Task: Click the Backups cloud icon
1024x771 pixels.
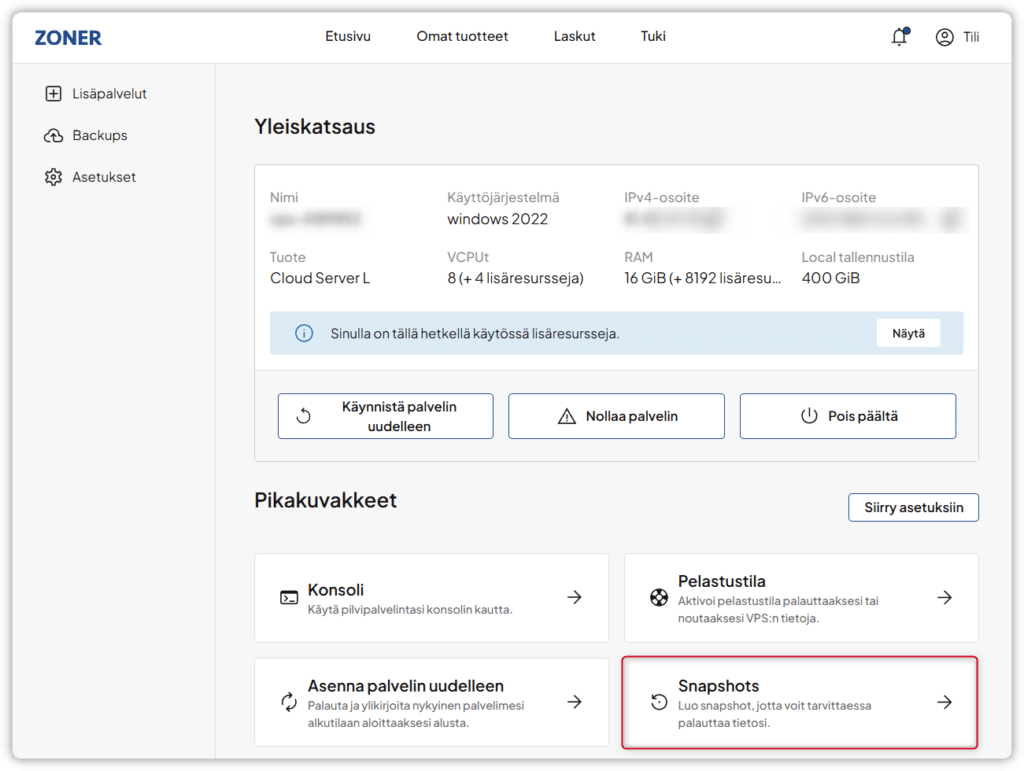Action: 54,136
